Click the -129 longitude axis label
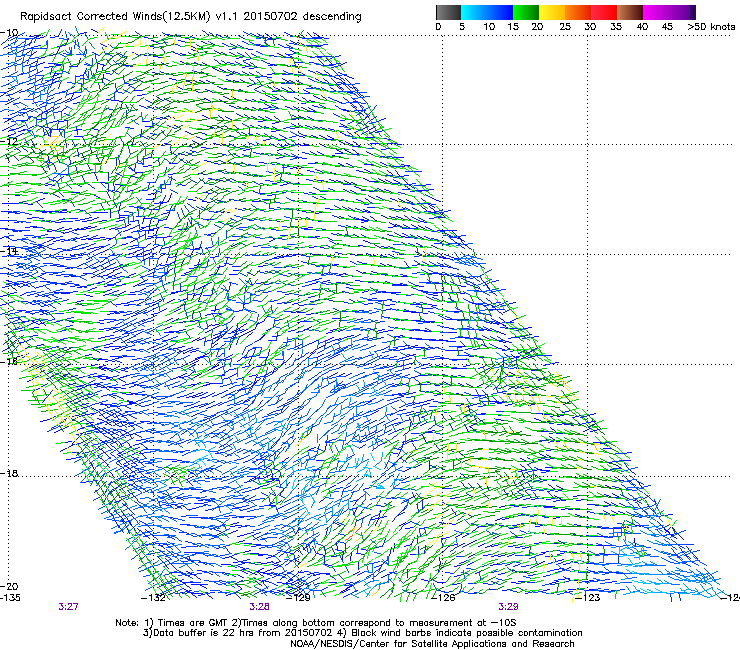This screenshot has width=740, height=650. click(298, 598)
